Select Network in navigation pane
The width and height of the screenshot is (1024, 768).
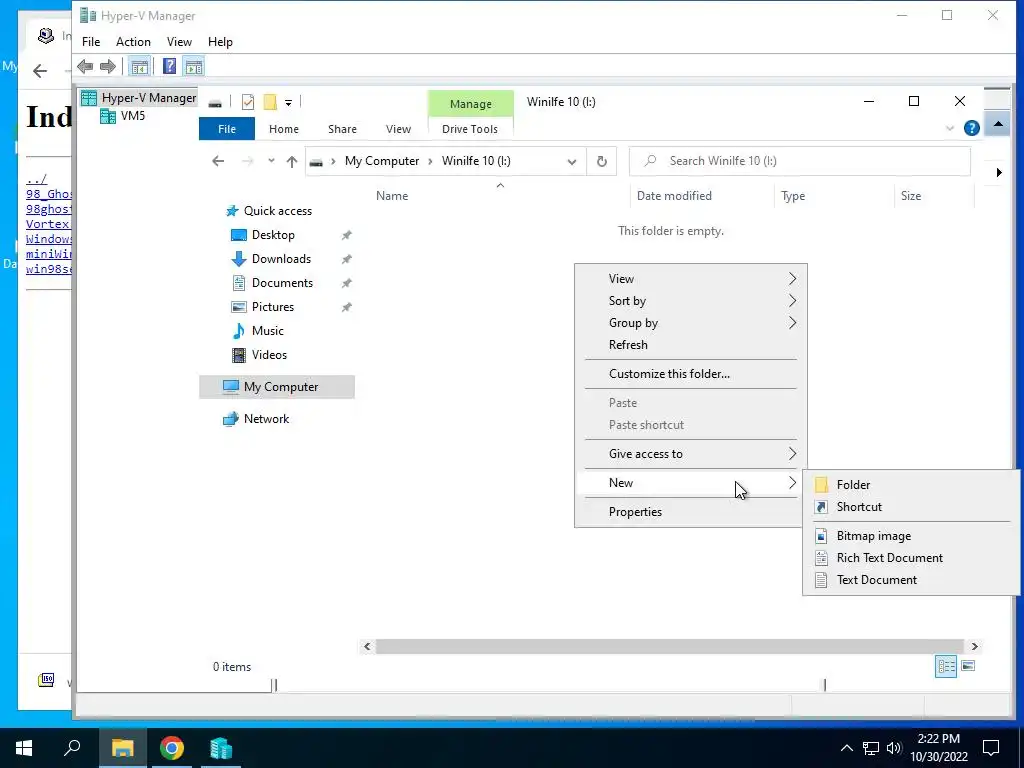(266, 419)
